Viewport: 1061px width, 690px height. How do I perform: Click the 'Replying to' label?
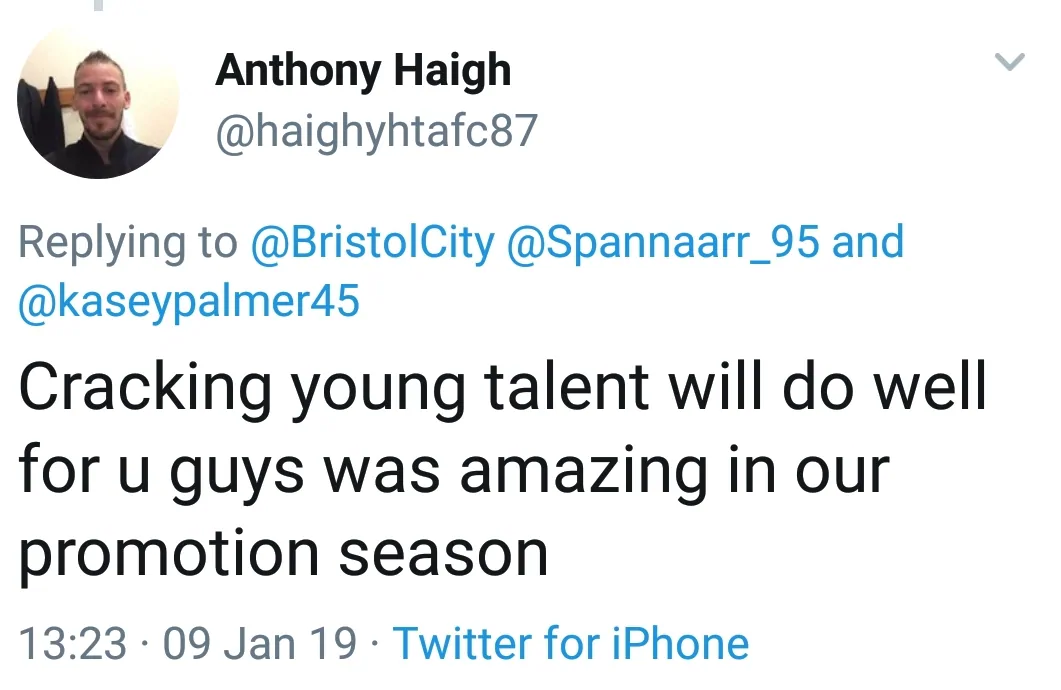point(128,243)
